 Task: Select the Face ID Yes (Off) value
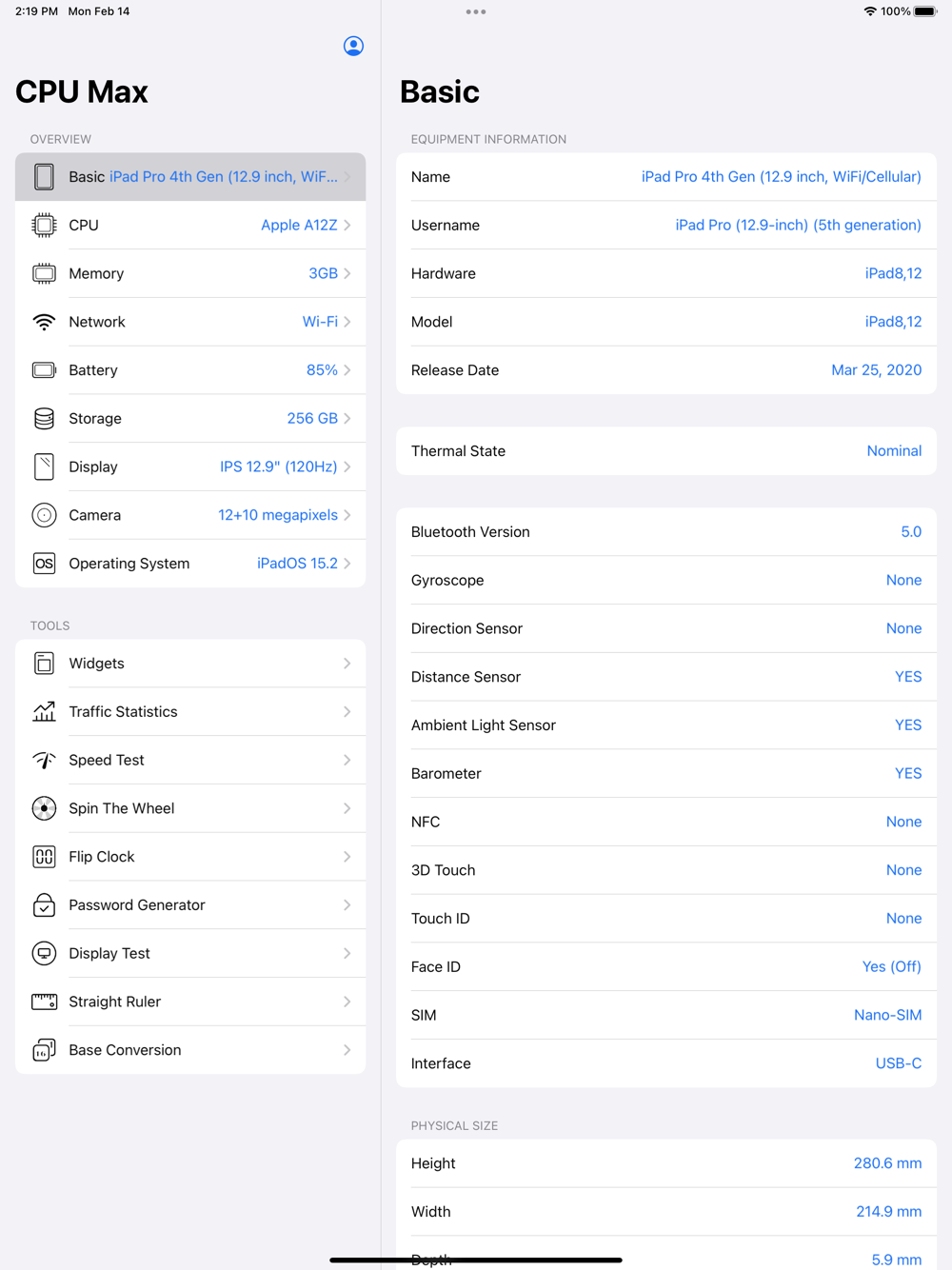pyautogui.click(x=892, y=967)
